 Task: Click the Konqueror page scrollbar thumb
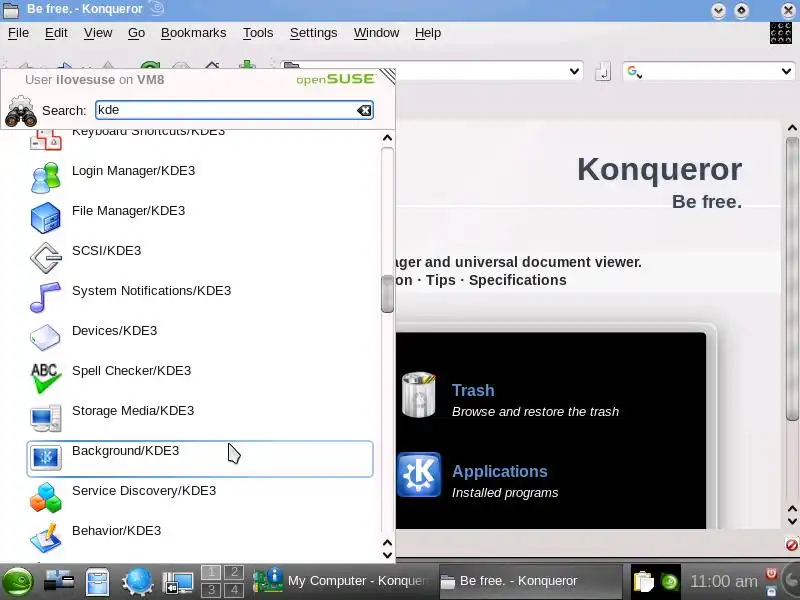(792, 278)
